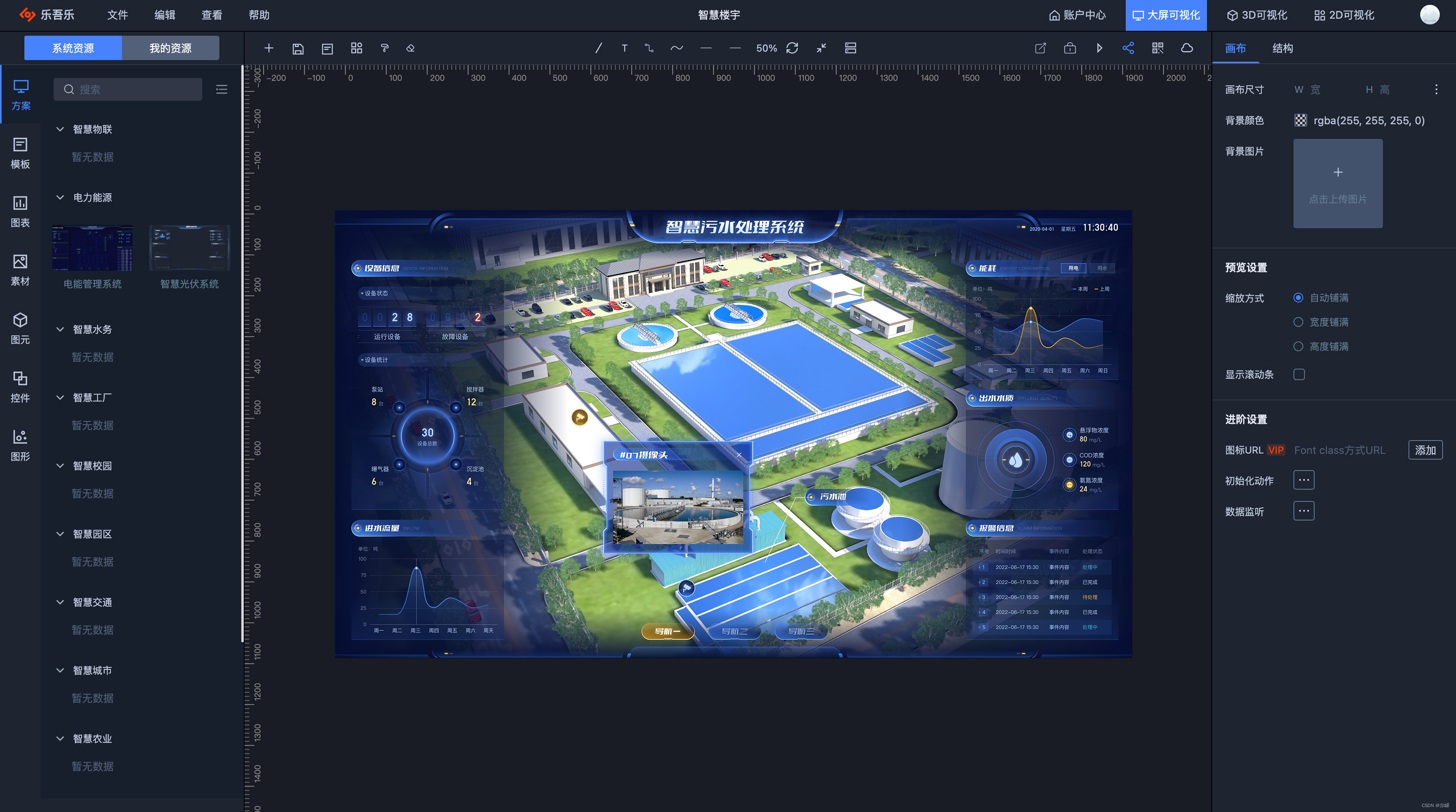This screenshot has width=1456, height=812.
Task: Click the background color swatch
Action: (x=1300, y=120)
